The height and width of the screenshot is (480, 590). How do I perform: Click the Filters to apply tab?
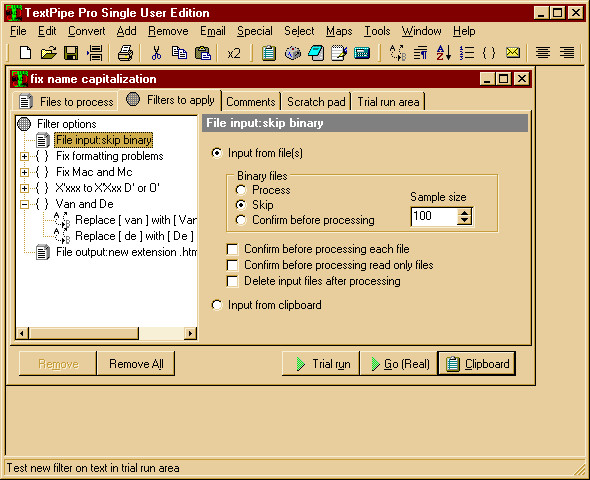tap(170, 100)
